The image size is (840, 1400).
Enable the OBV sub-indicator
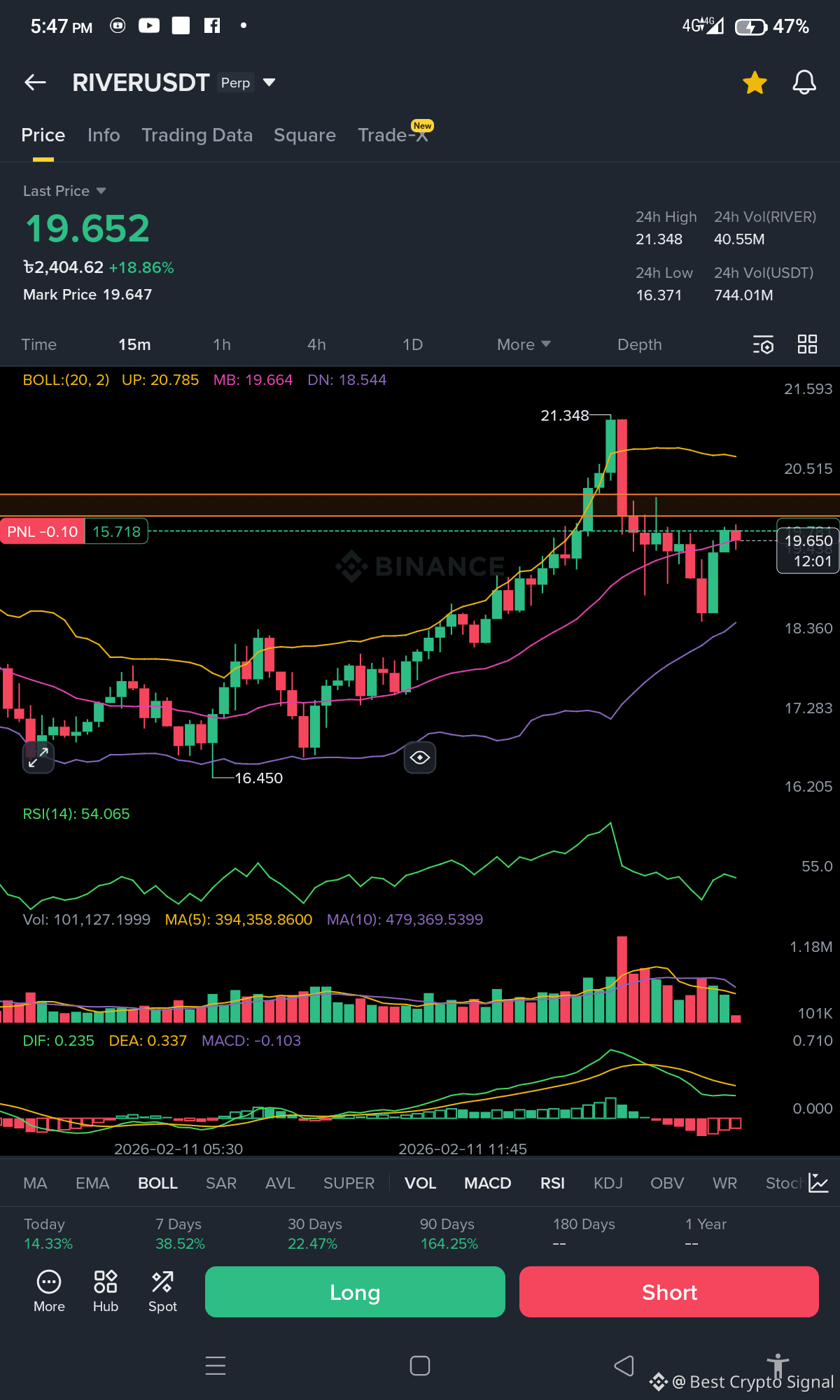[667, 1183]
